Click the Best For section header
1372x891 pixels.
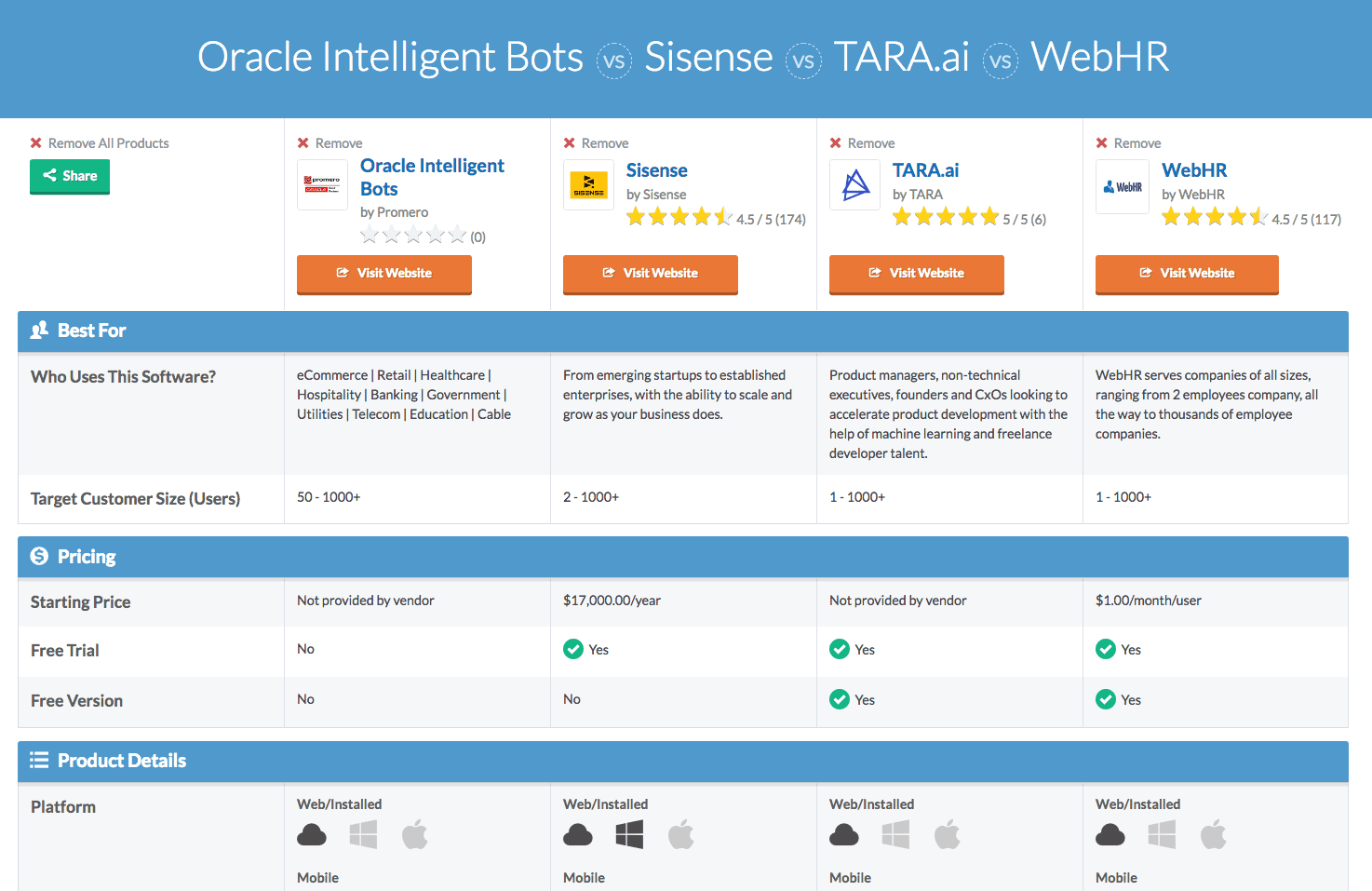point(683,331)
